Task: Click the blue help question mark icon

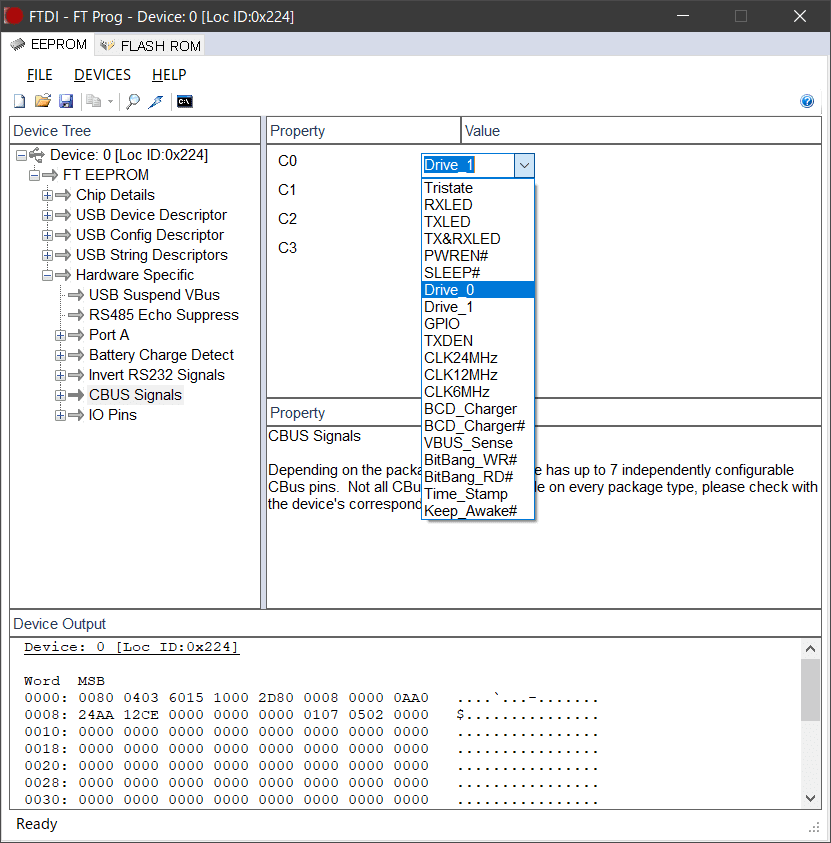Action: (807, 101)
